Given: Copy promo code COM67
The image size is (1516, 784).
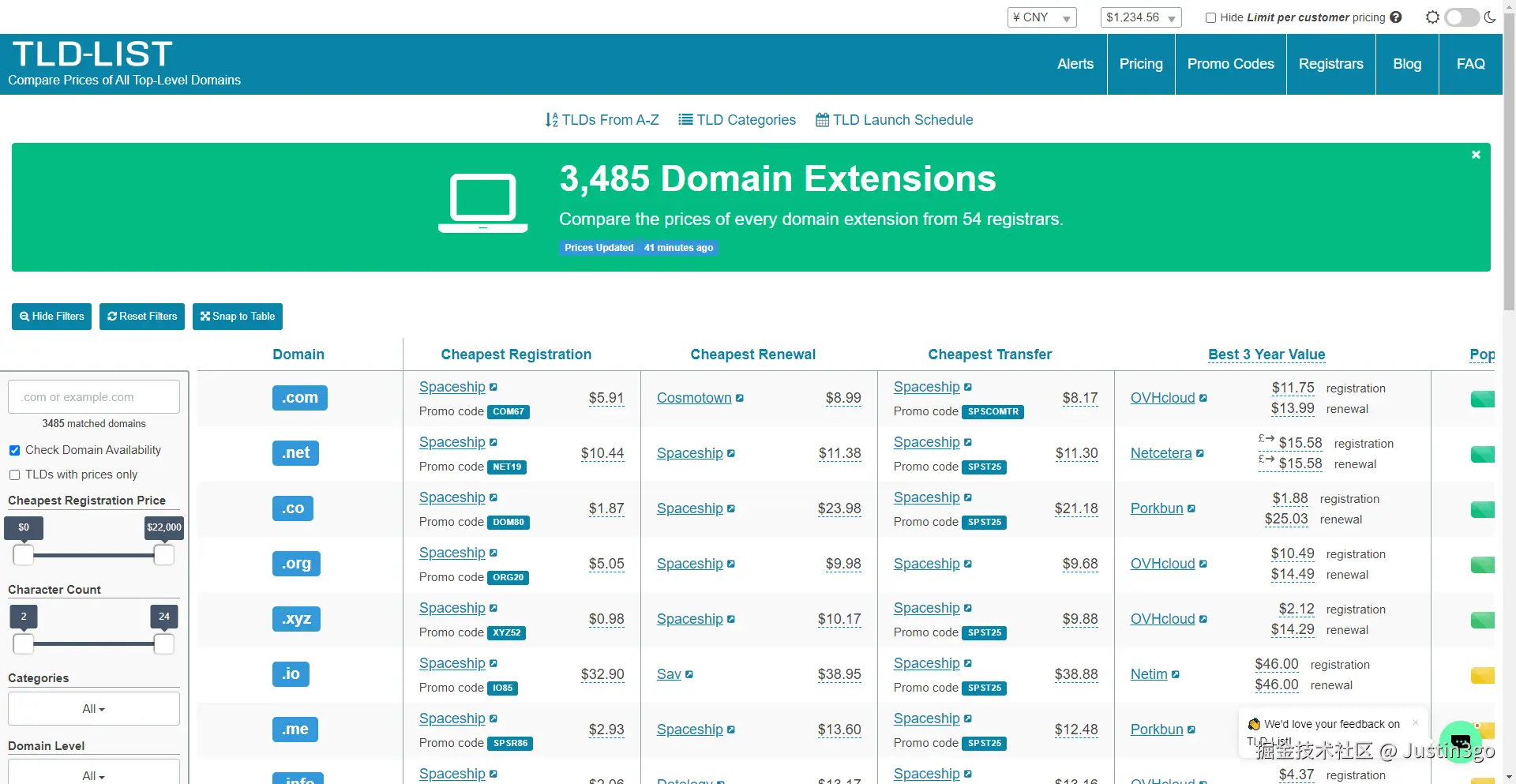Looking at the screenshot, I should 508,412.
